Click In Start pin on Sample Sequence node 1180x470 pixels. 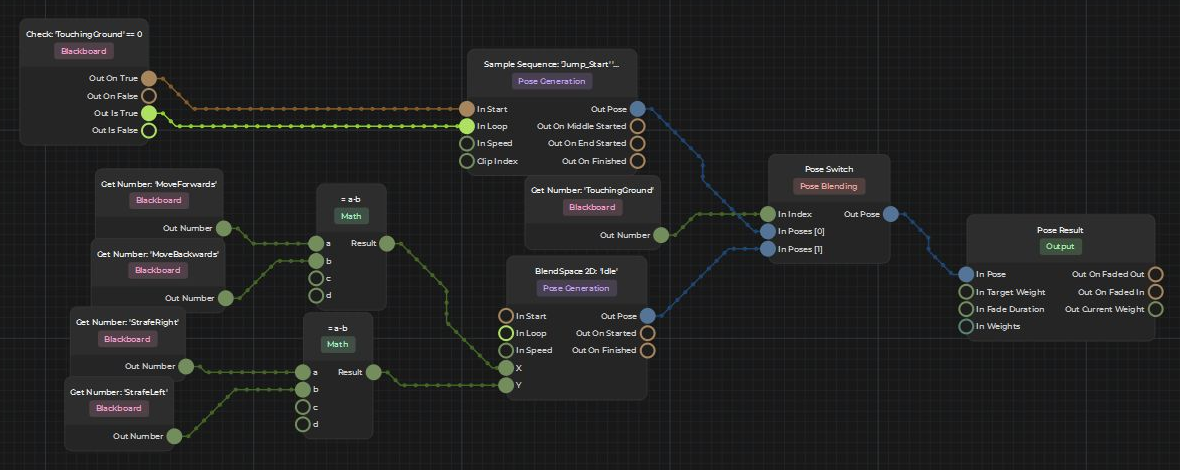tap(467, 109)
